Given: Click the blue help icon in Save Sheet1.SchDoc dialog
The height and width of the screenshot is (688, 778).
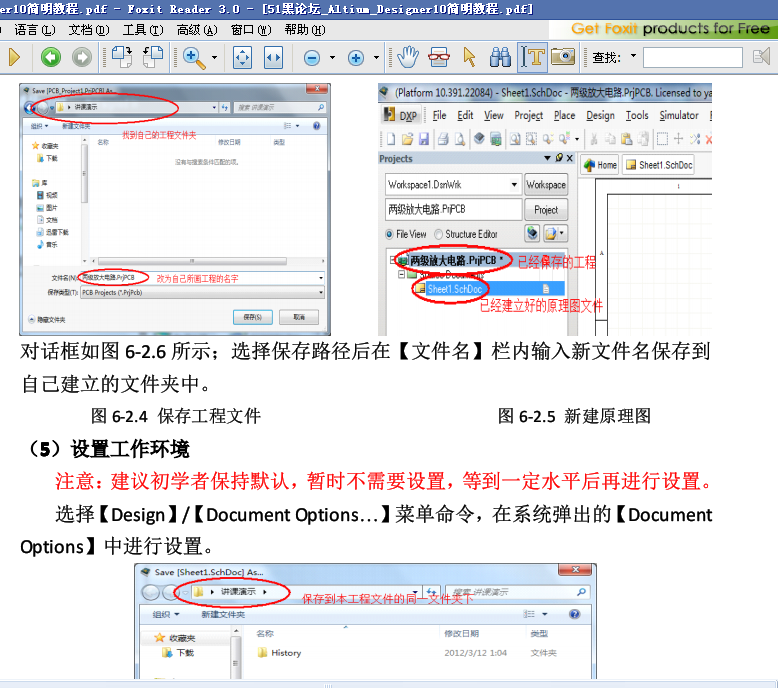Looking at the screenshot, I should tap(574, 614).
